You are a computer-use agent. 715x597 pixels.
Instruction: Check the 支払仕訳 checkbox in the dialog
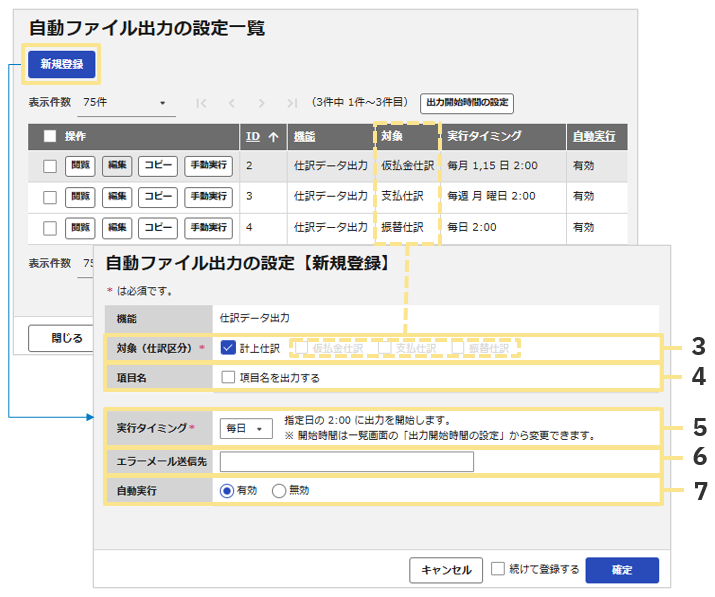[x=384, y=348]
